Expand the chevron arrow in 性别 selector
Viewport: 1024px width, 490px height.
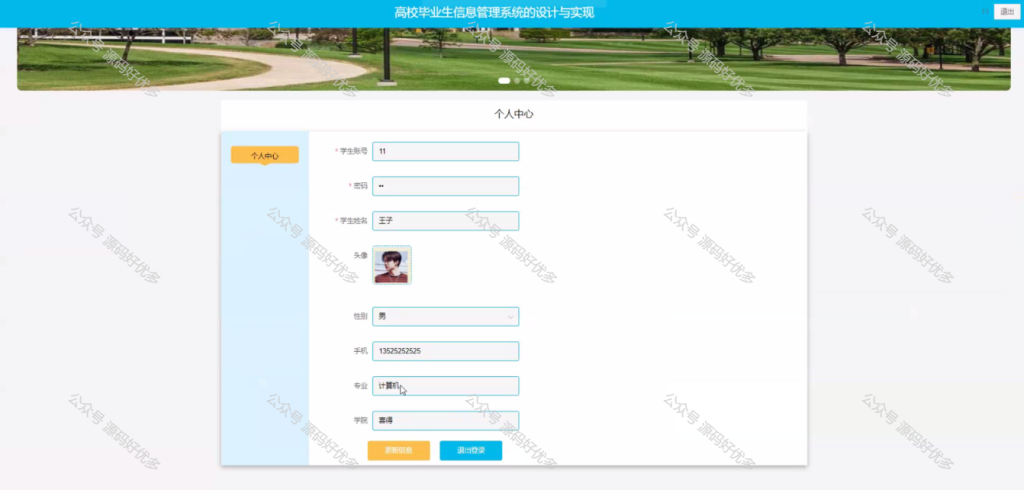510,317
